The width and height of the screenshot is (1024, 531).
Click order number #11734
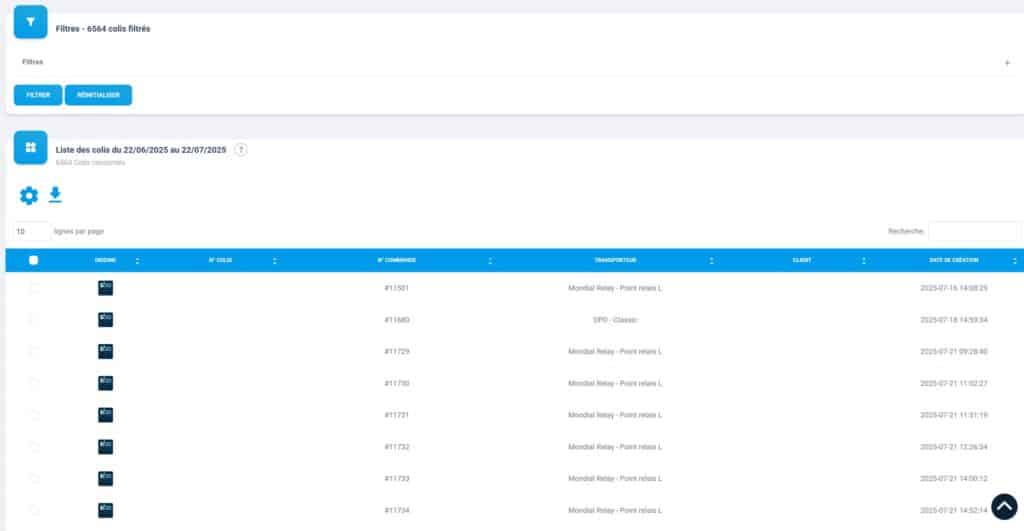tap(396, 510)
